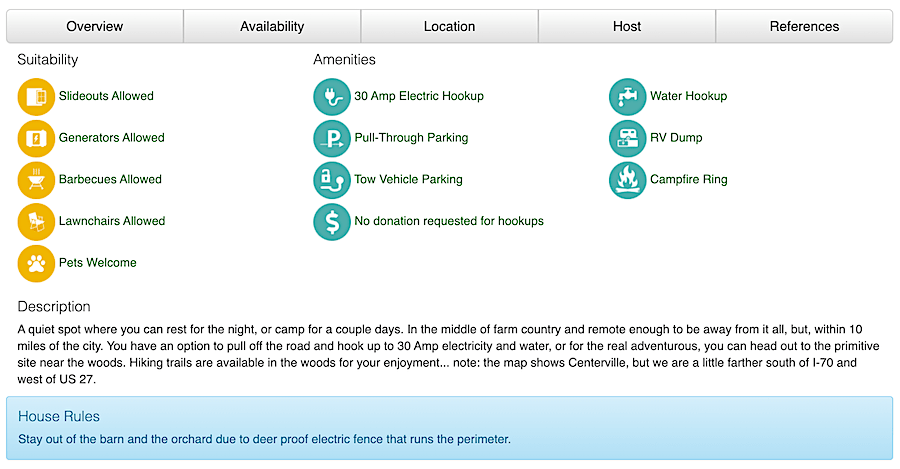Click the Water Hookup faucet icon
The height and width of the screenshot is (469, 900).
click(x=627, y=97)
